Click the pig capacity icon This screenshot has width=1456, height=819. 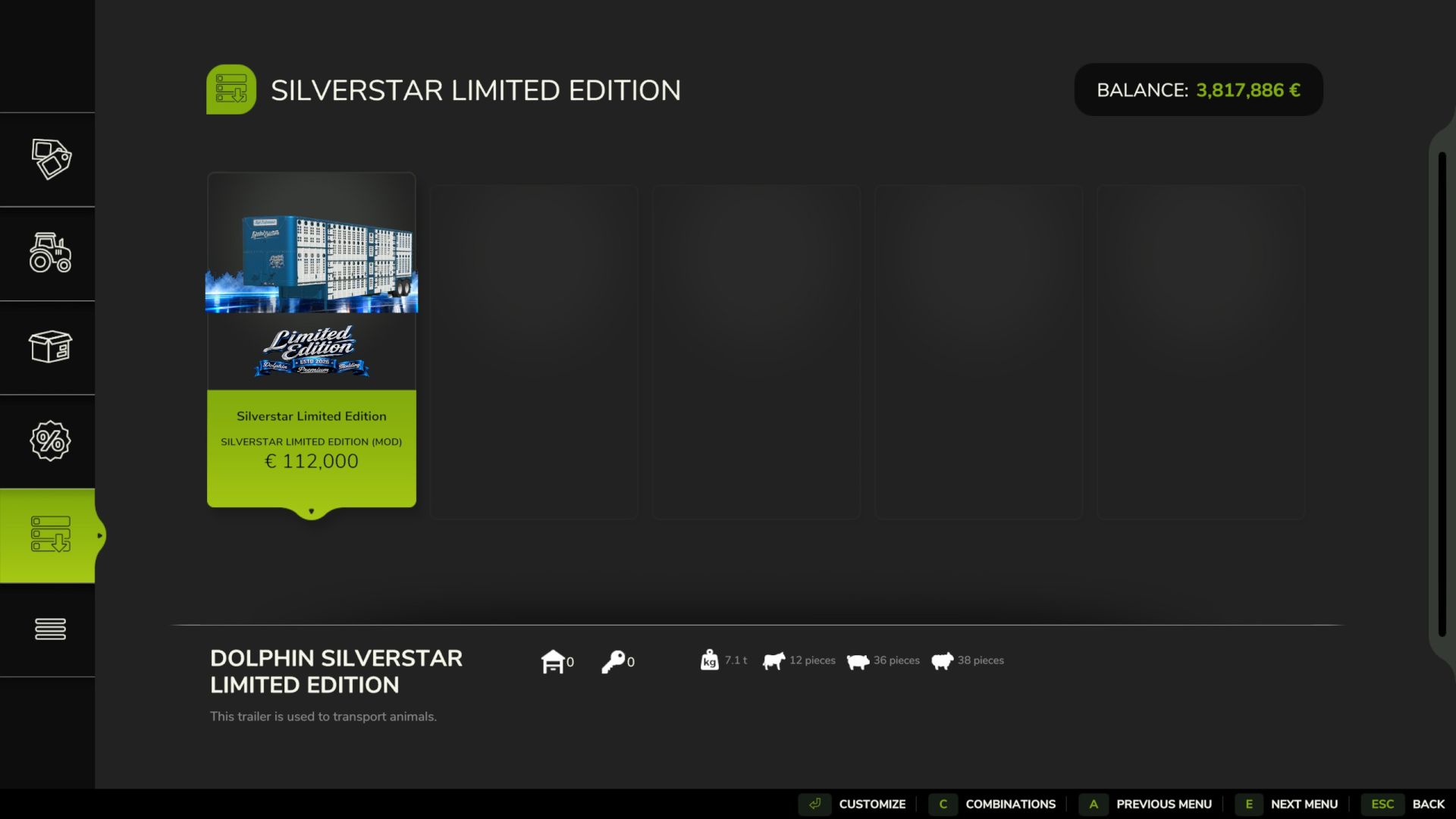[858, 661]
